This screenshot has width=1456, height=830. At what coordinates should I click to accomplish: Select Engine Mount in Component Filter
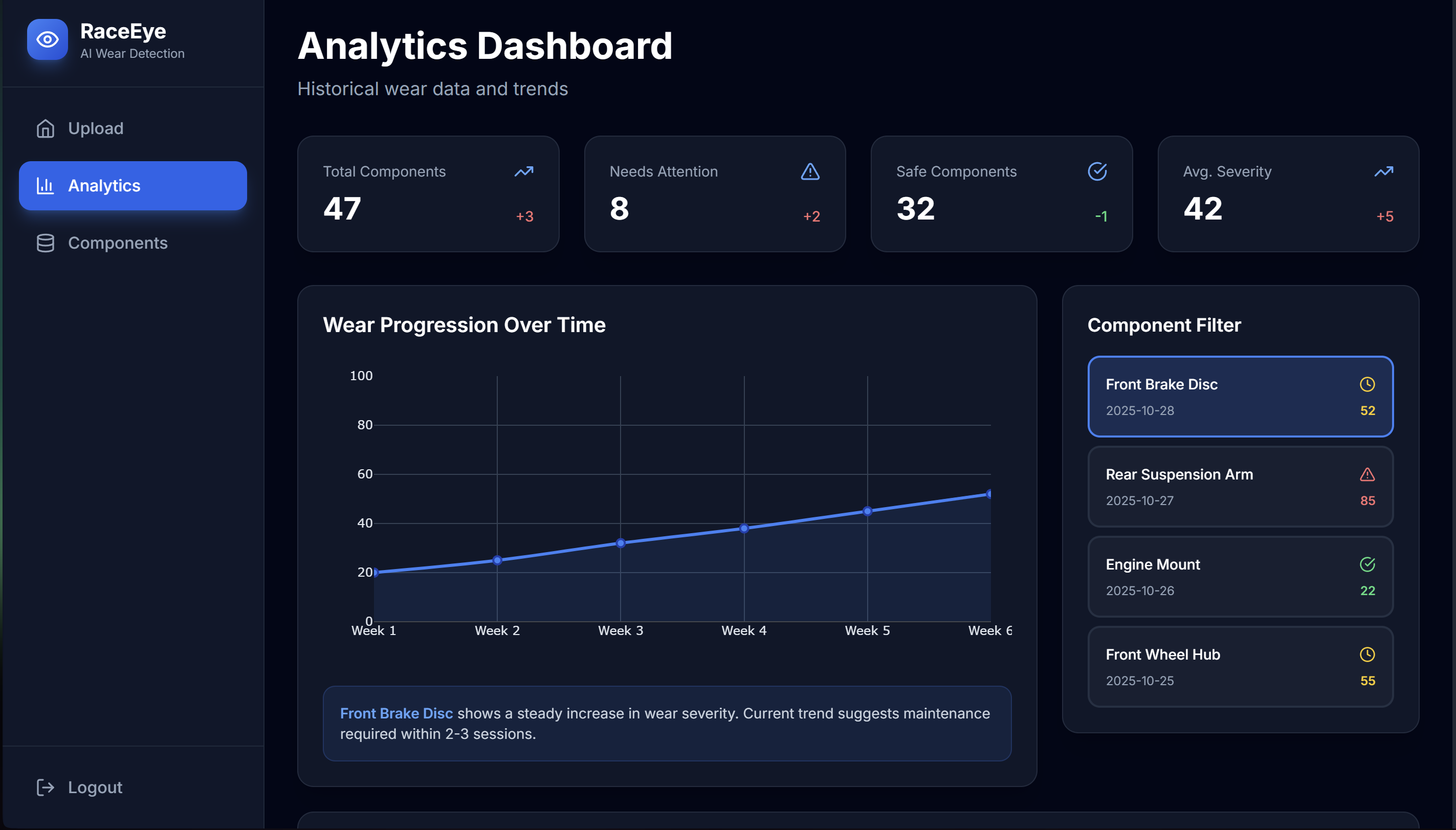[x=1240, y=576]
